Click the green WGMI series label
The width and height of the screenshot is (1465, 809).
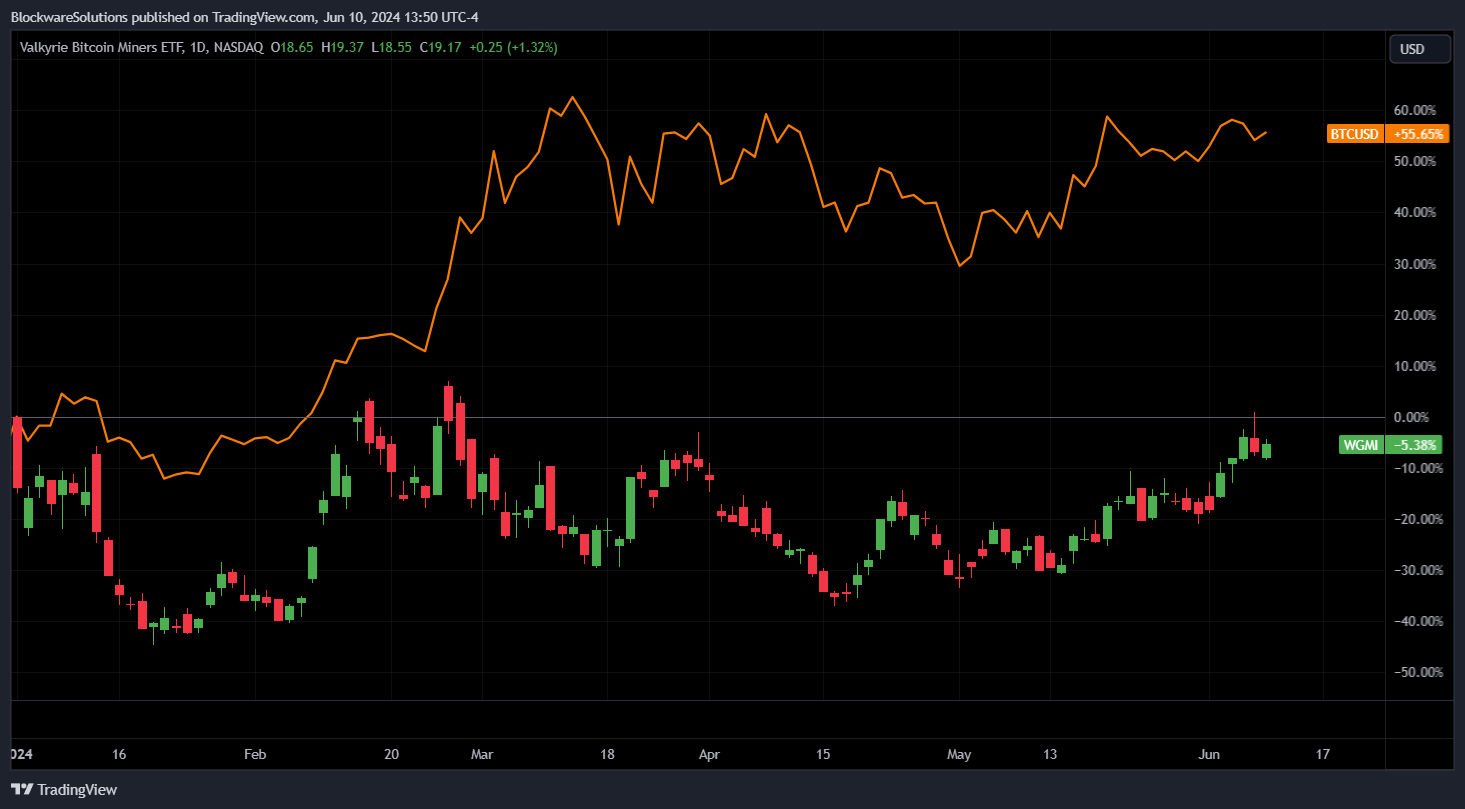coord(1361,445)
